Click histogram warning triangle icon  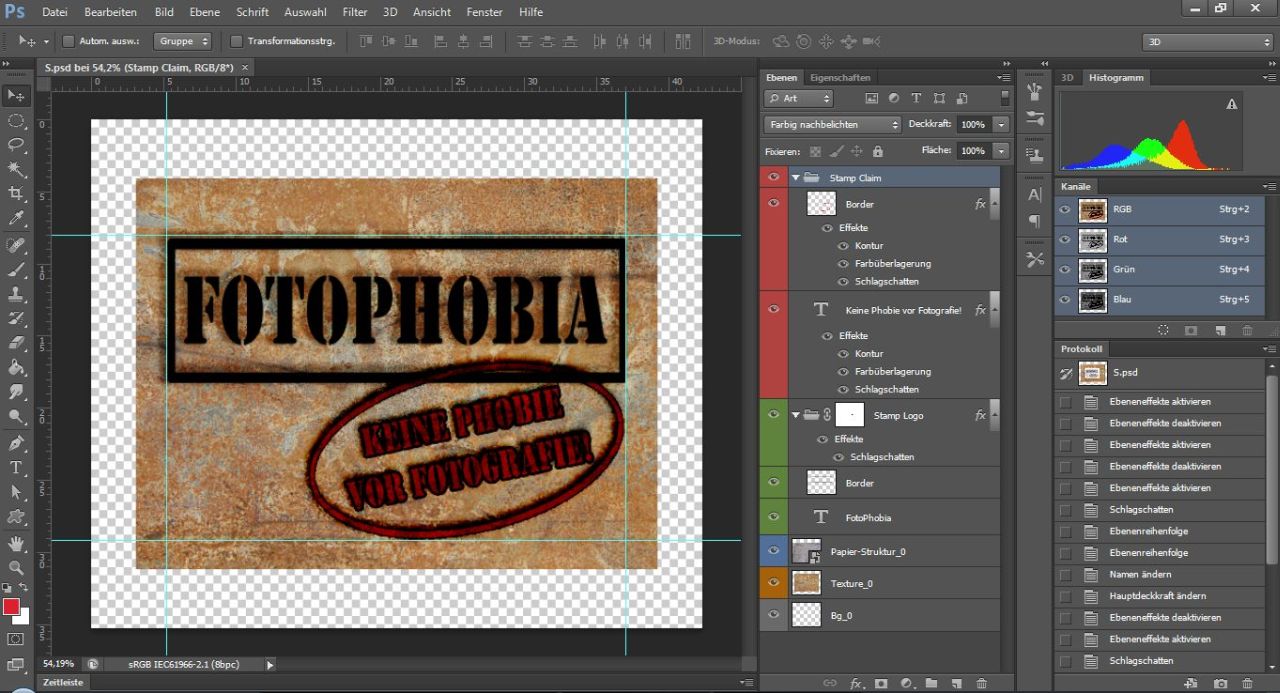1232,104
